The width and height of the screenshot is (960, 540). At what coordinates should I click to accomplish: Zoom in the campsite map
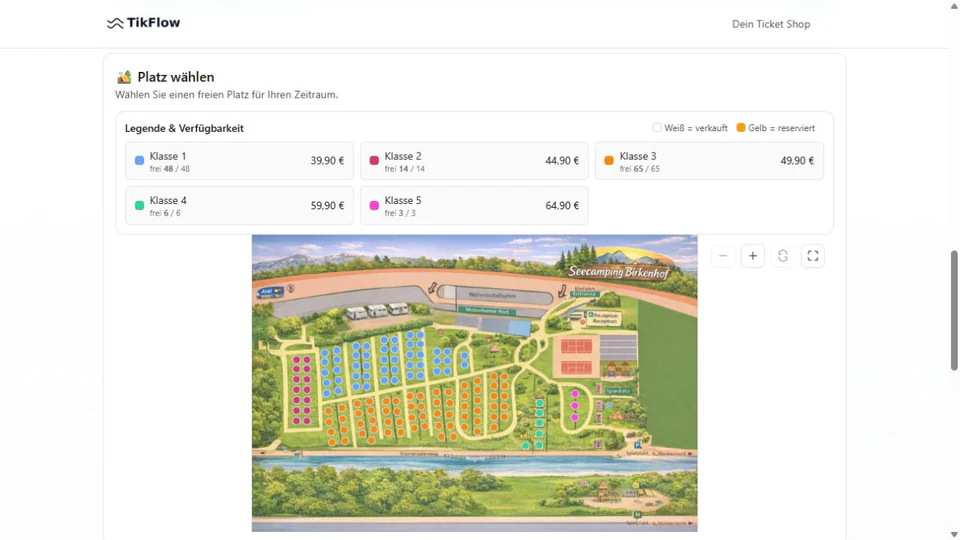coord(752,256)
